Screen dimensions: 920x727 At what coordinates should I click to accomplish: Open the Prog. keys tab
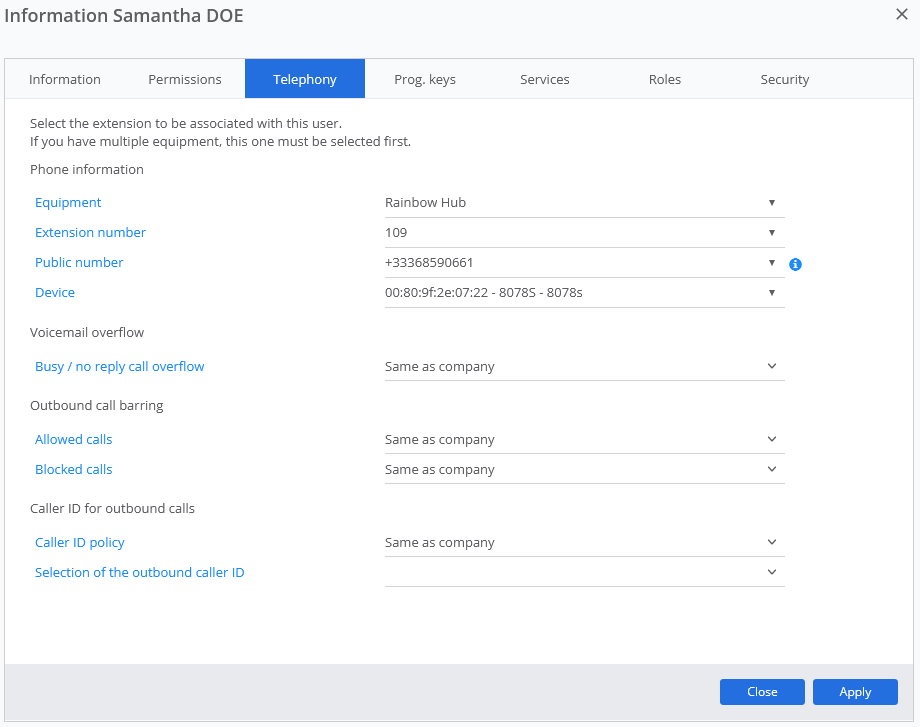[425, 79]
